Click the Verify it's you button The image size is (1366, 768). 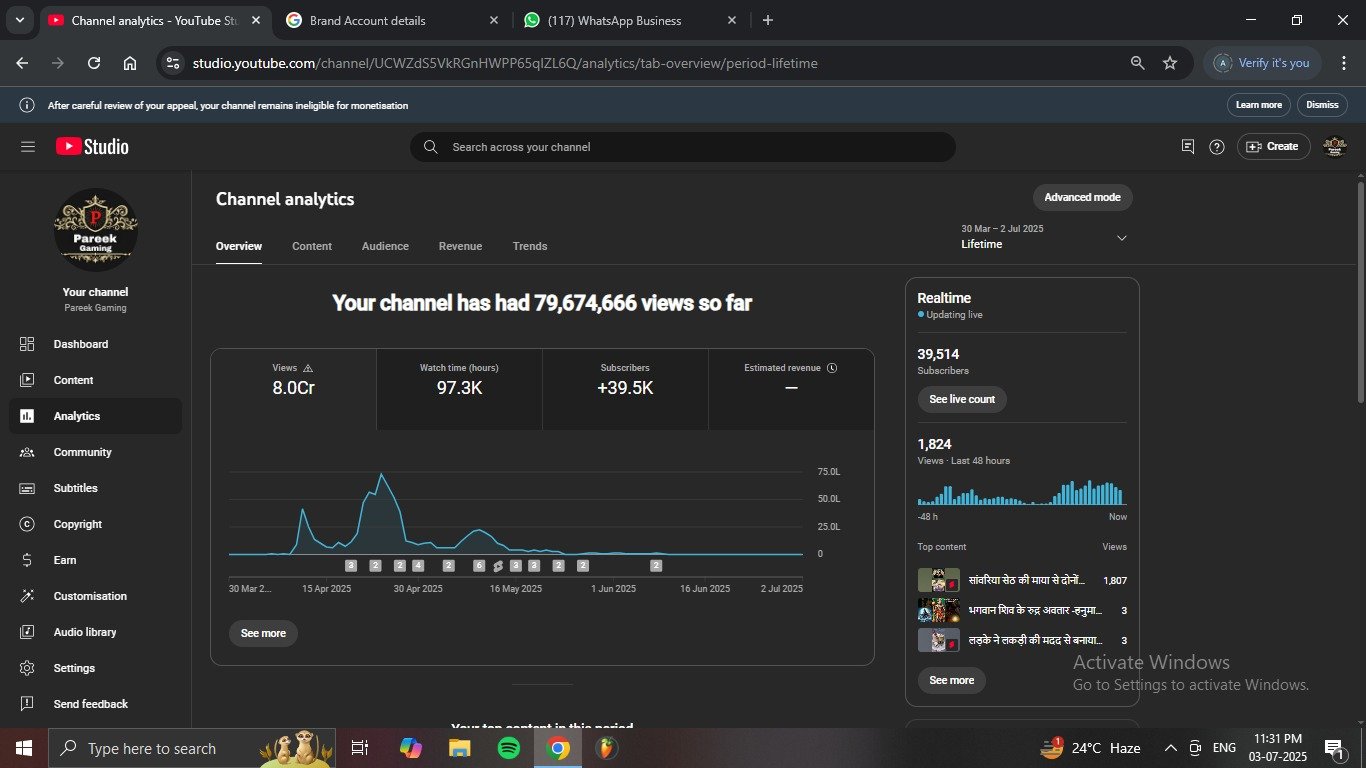[x=1262, y=63]
